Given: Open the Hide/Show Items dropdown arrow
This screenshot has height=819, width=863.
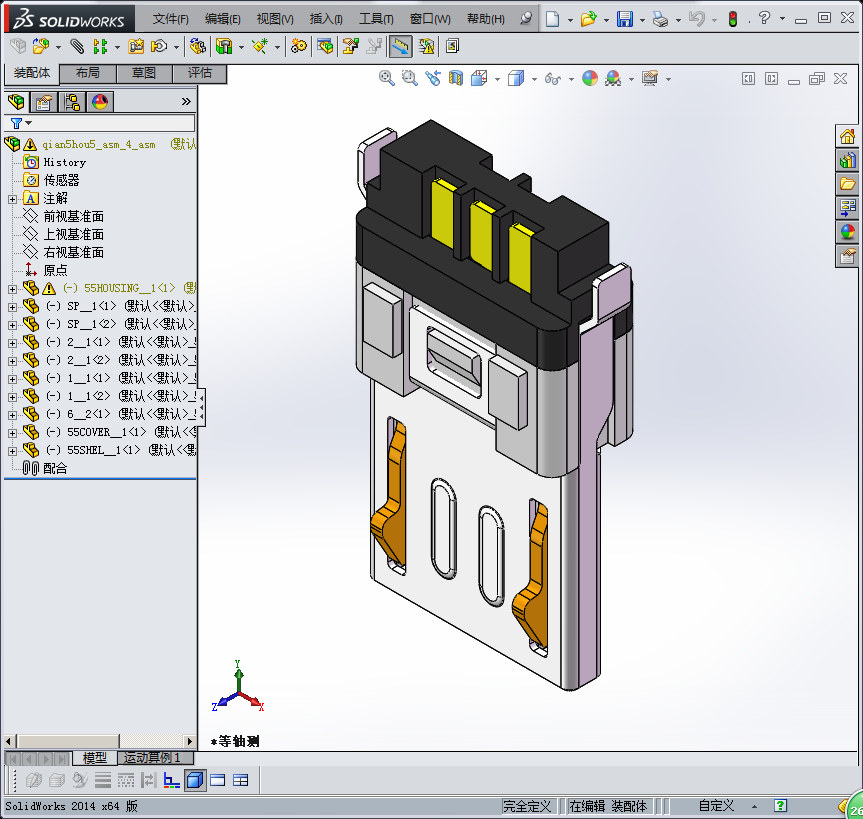Looking at the screenshot, I should point(571,79).
